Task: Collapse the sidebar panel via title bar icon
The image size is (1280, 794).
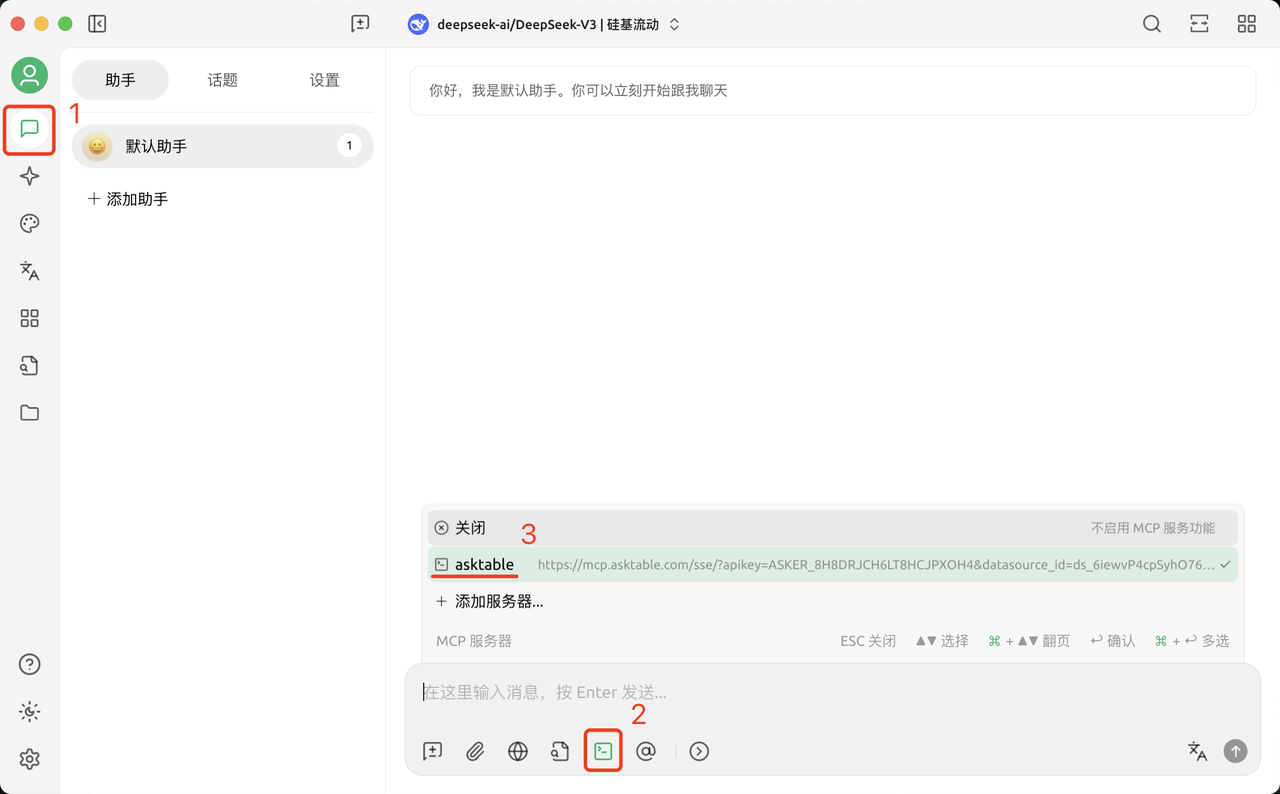Action: pos(97,24)
